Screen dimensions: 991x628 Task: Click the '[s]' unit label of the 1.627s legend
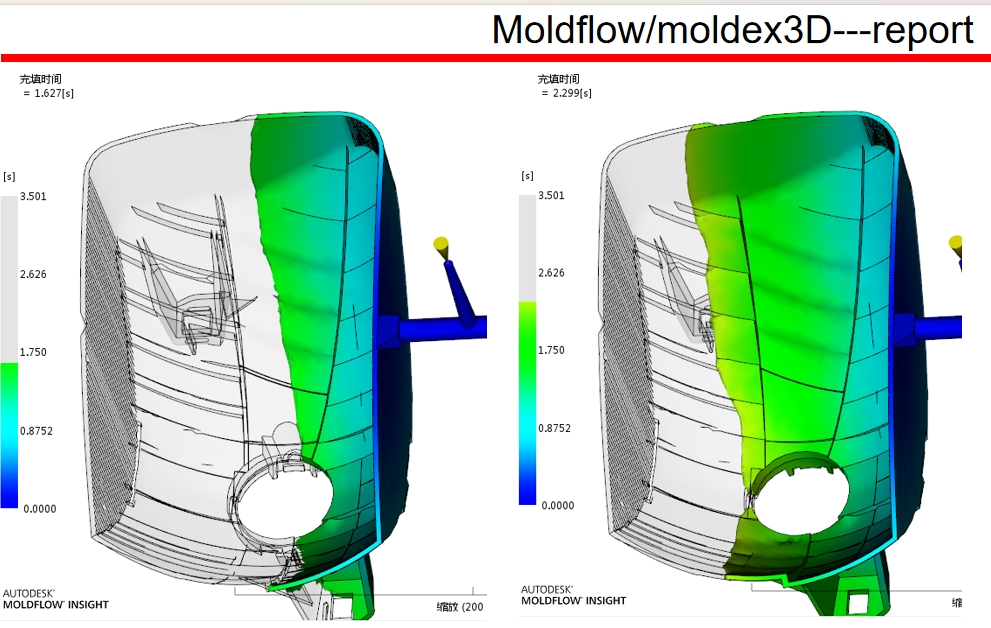pyautogui.click(x=9, y=176)
